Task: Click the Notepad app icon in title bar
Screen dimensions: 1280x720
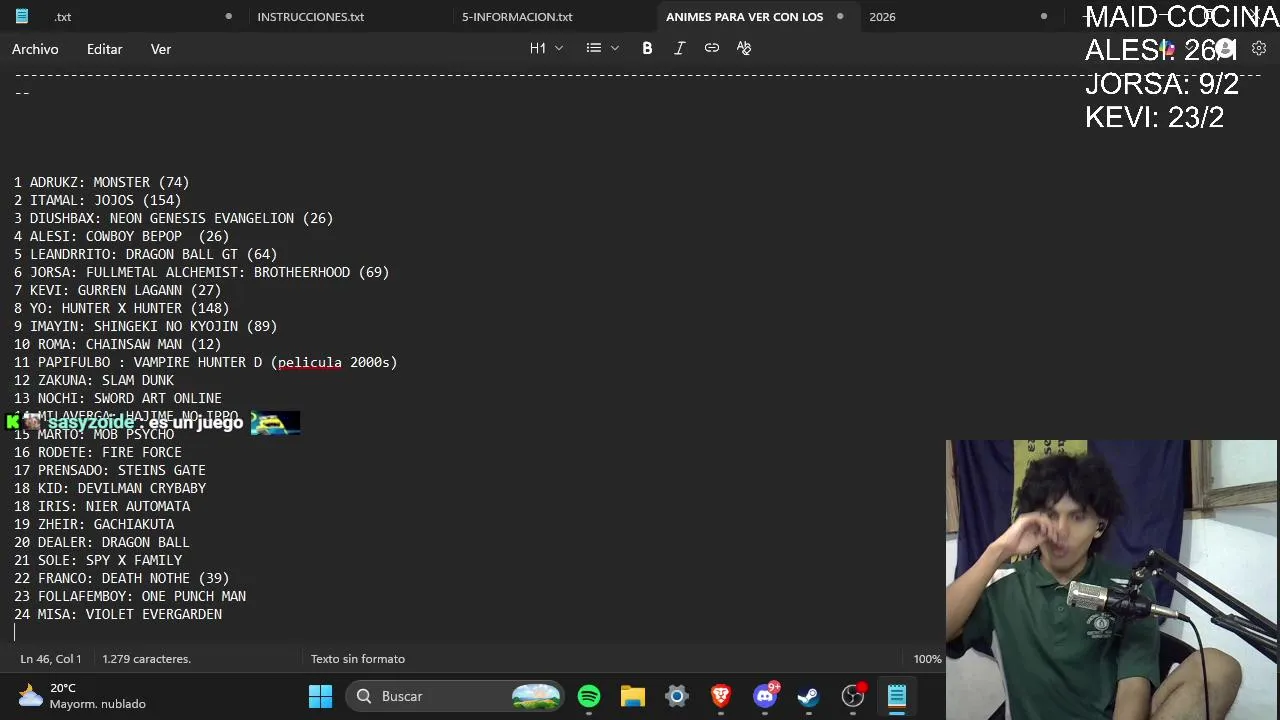Action: coord(22,16)
